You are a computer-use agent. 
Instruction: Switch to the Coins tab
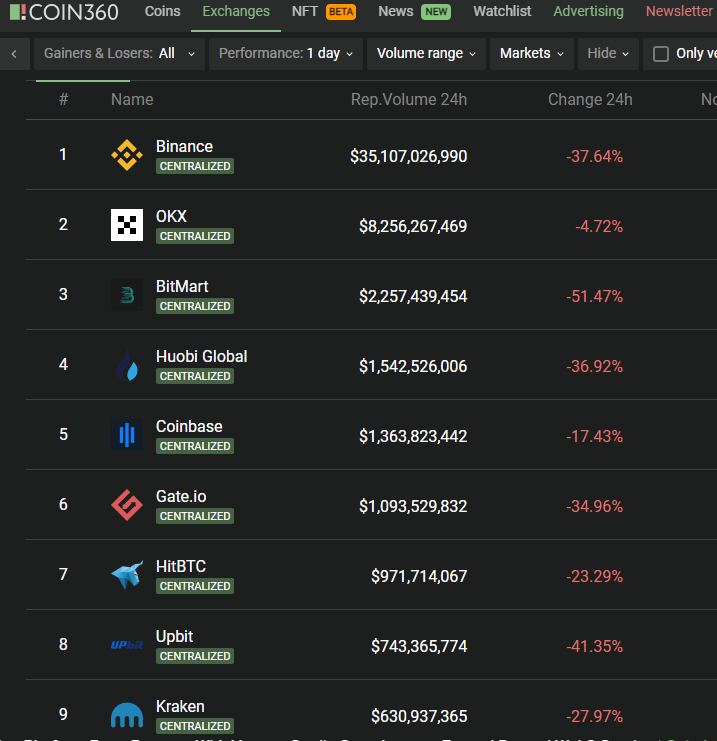(x=163, y=12)
